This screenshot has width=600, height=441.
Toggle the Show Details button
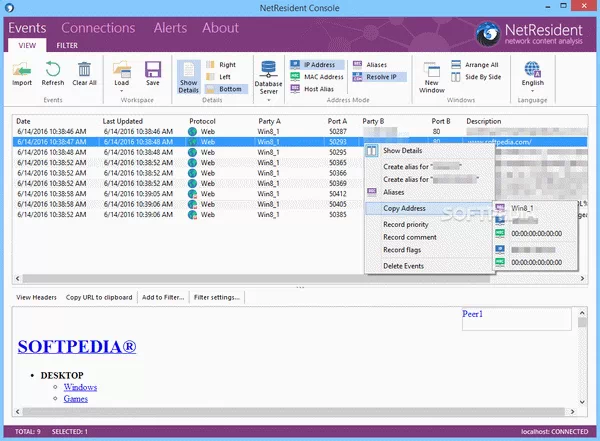coord(187,76)
